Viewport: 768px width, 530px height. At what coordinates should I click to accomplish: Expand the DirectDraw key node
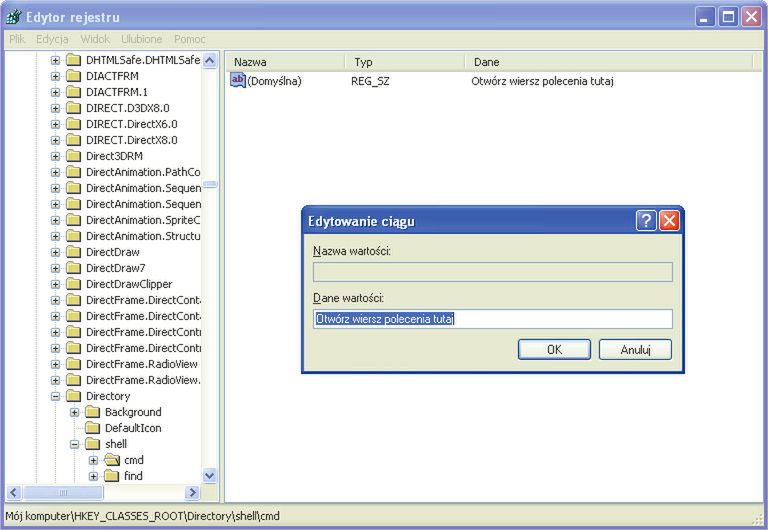point(56,252)
